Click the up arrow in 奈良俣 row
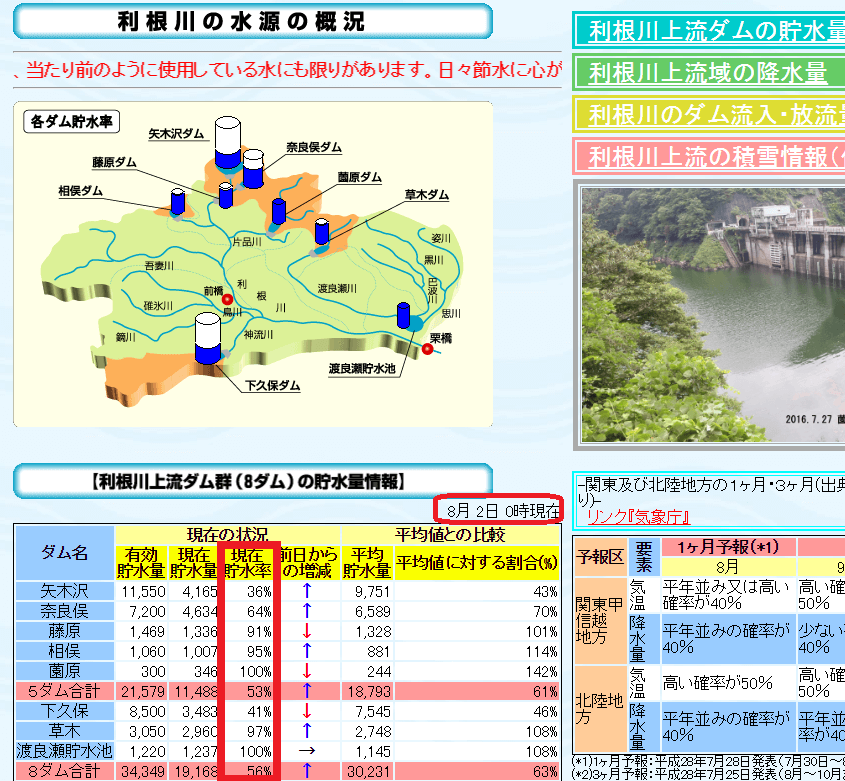This screenshot has height=781, width=845. (307, 611)
